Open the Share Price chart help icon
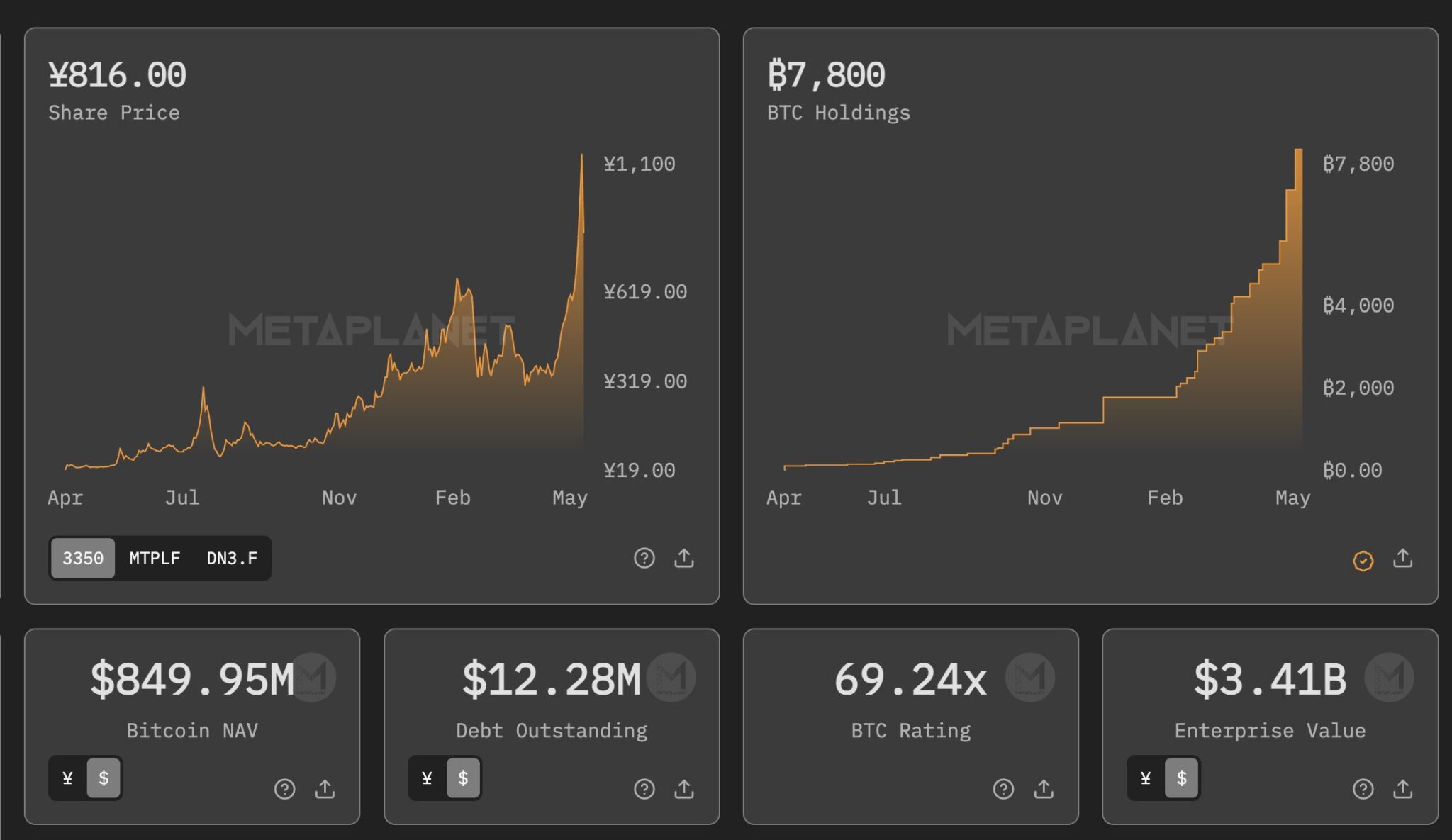Viewport: 1452px width, 840px height. pos(644,559)
